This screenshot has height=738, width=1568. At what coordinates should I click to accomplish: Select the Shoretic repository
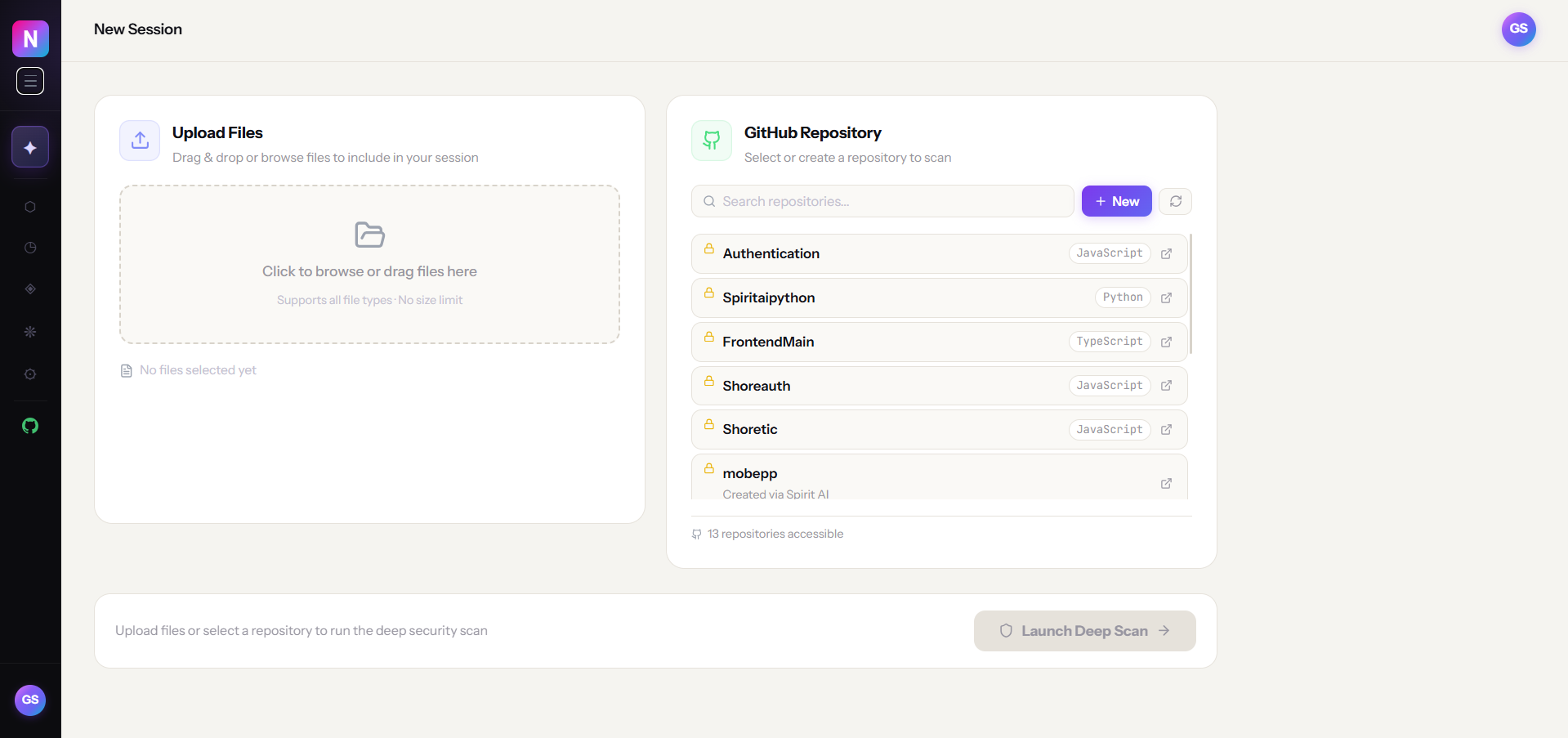click(x=940, y=430)
